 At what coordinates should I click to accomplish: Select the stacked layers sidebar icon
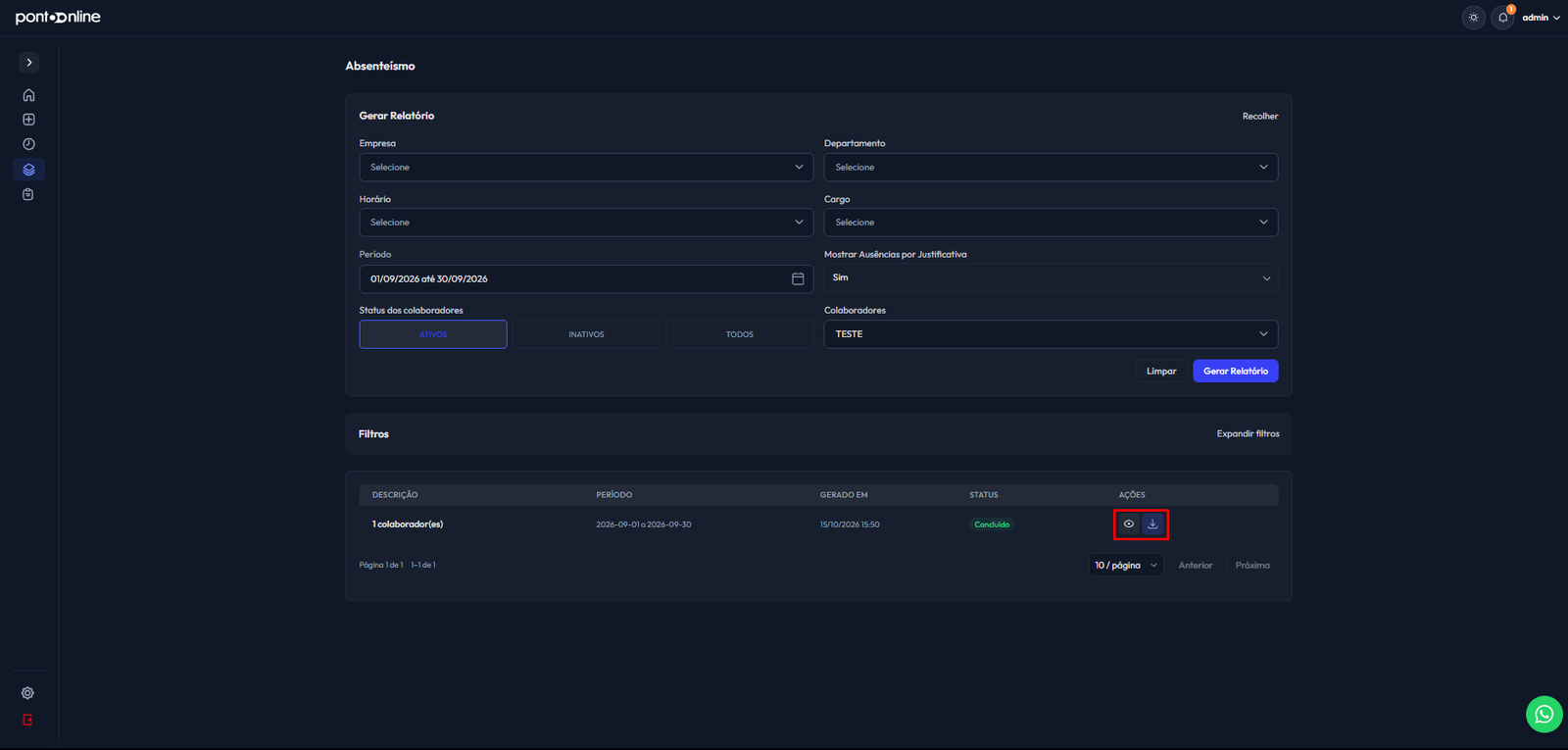(28, 170)
